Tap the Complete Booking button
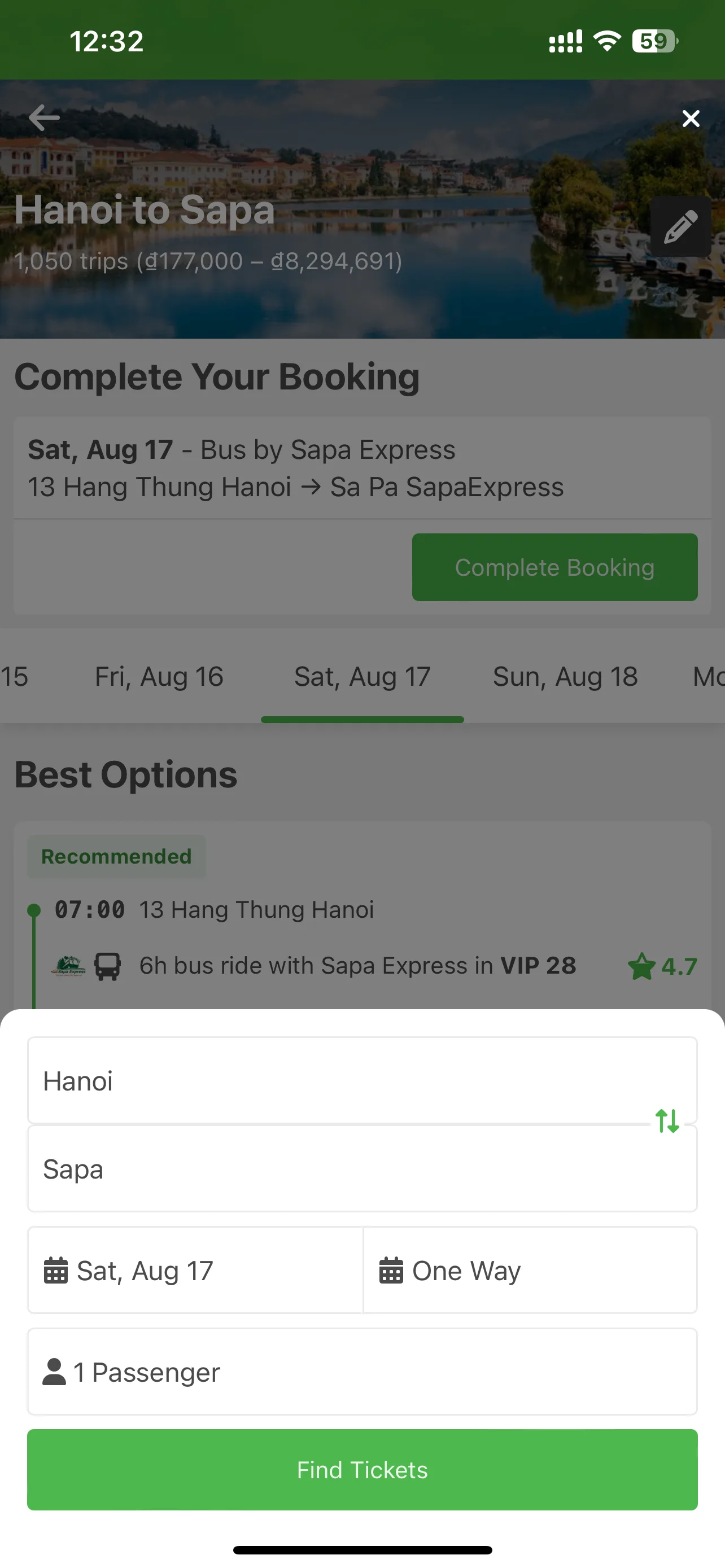Viewport: 725px width, 1568px height. (x=554, y=567)
